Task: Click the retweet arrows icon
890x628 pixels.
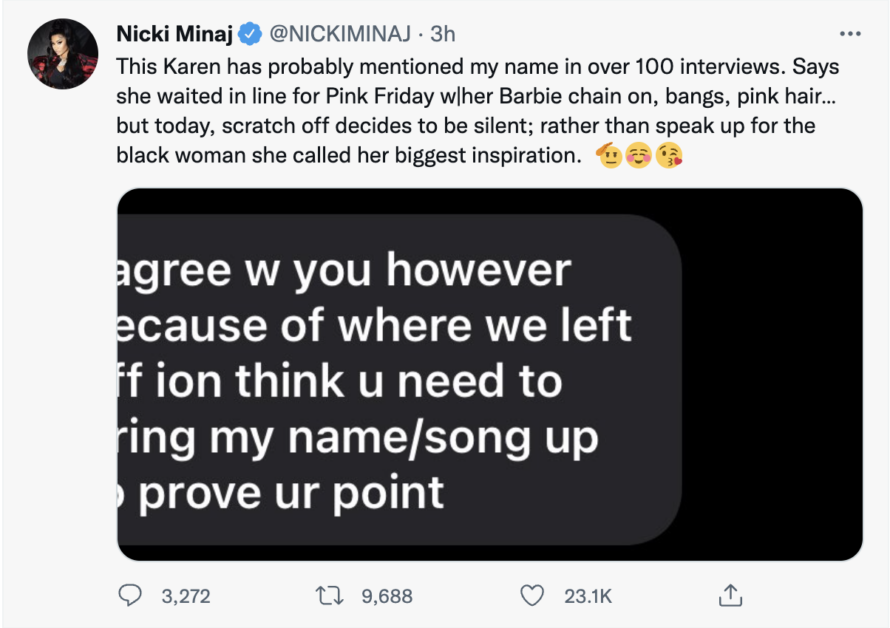Action: click(x=329, y=596)
